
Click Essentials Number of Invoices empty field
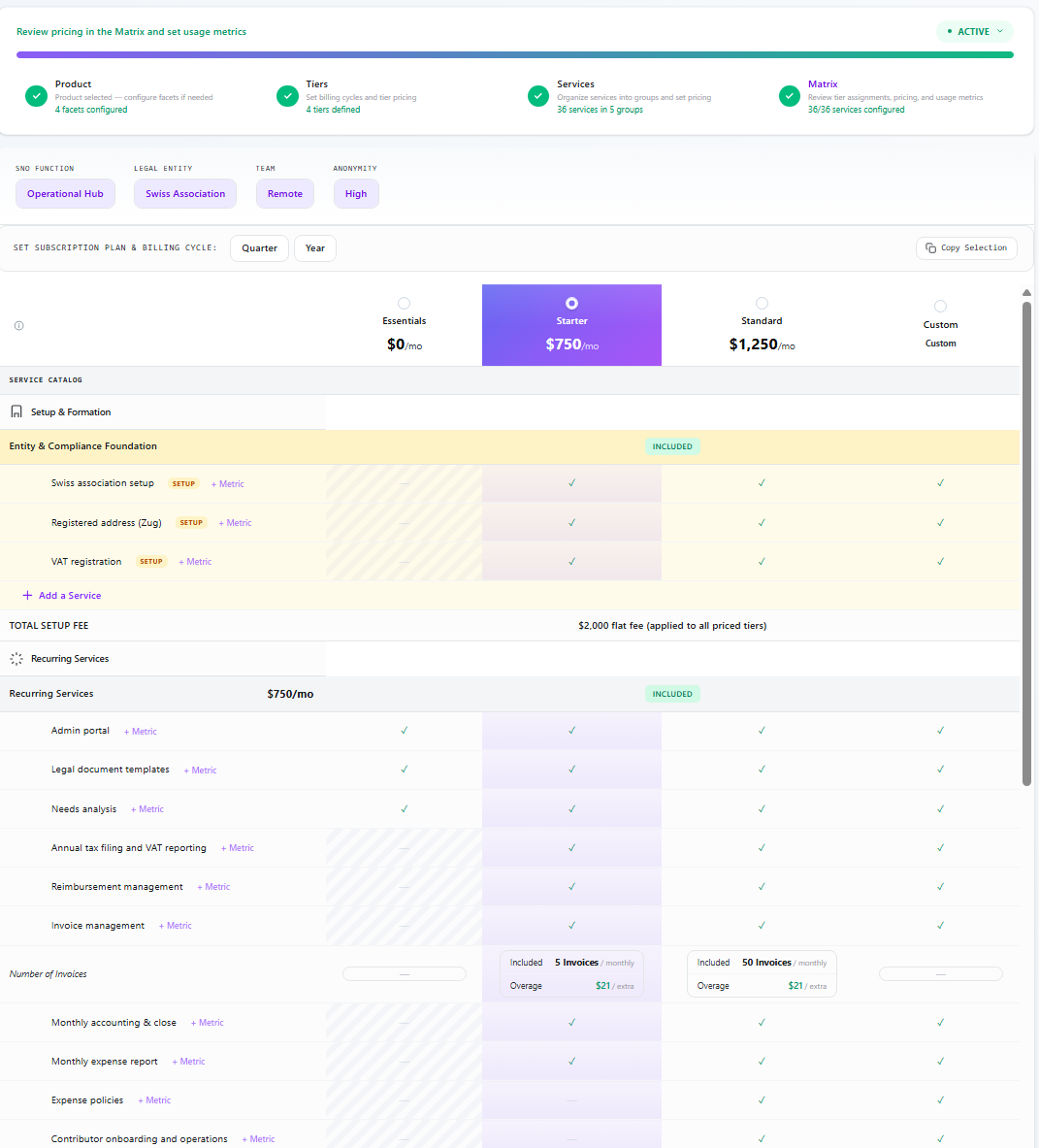[x=404, y=973]
